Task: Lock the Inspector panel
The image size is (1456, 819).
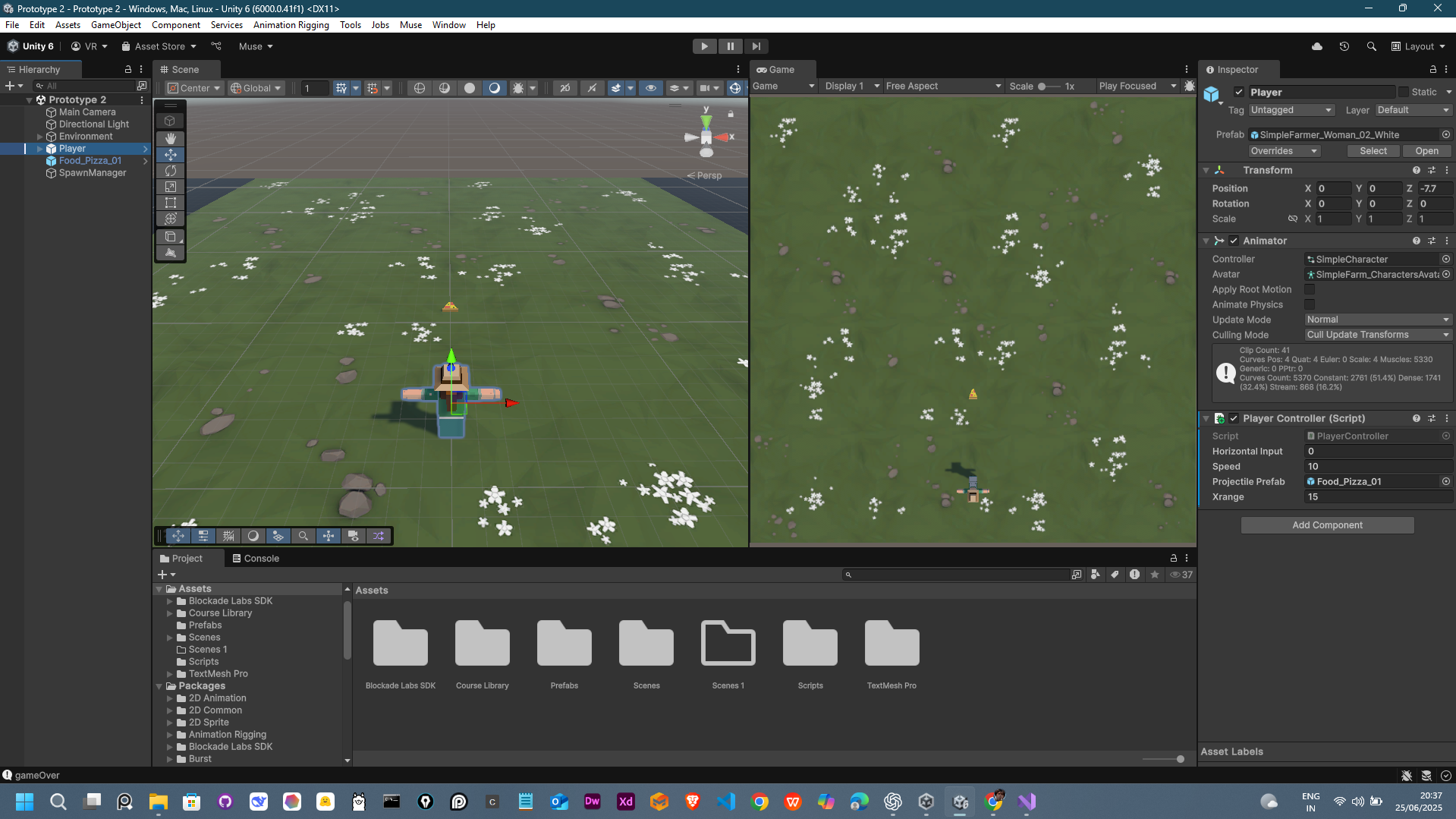Action: click(1433, 69)
